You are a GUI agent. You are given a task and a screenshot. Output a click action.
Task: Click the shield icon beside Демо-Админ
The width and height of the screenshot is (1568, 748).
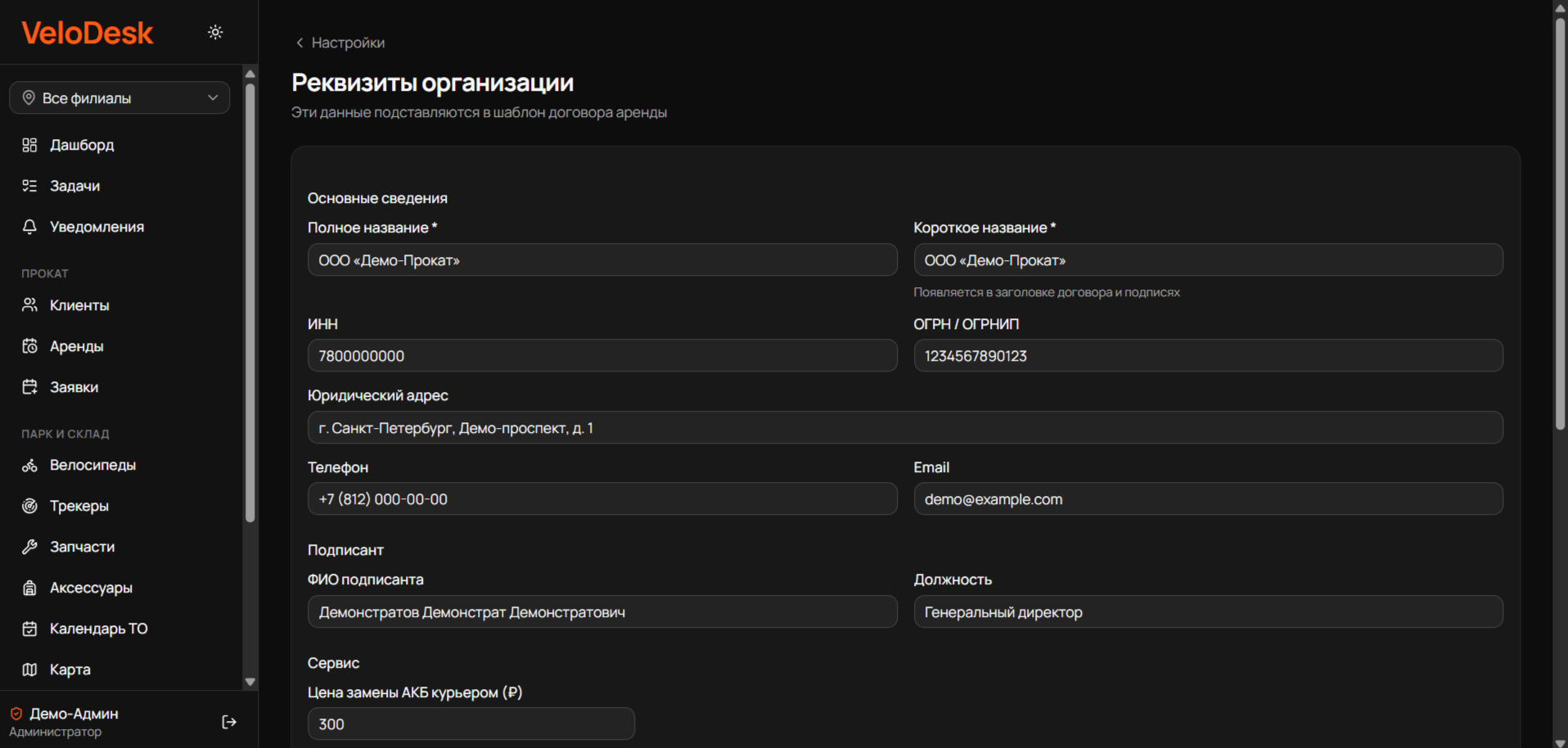coord(16,714)
